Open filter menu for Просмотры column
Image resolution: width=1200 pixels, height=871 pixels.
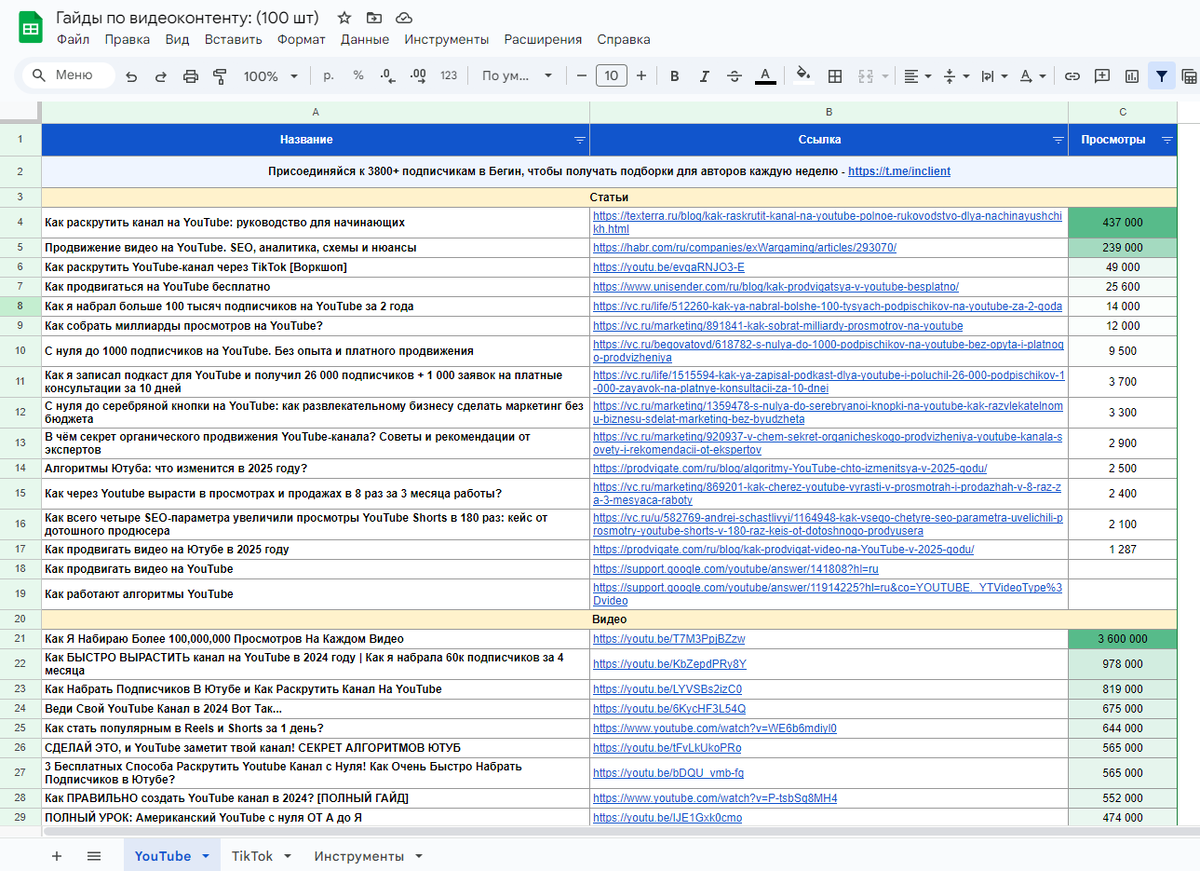[1167, 140]
